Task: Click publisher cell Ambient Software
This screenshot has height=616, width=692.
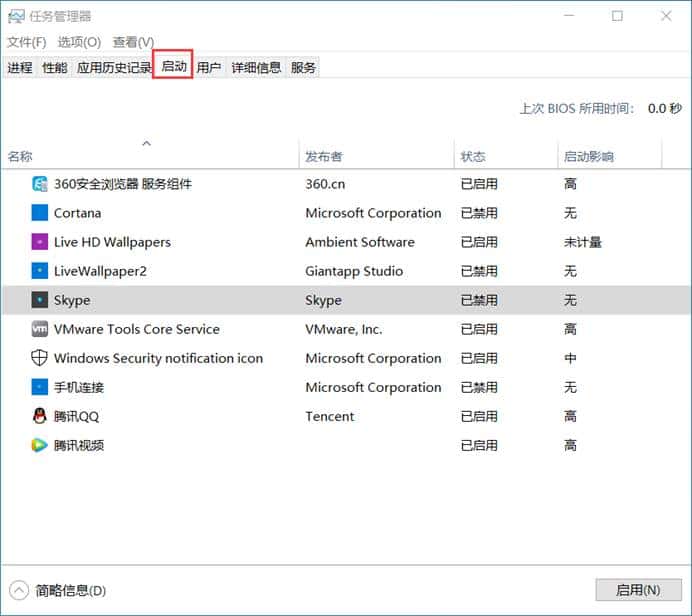Action: [360, 242]
